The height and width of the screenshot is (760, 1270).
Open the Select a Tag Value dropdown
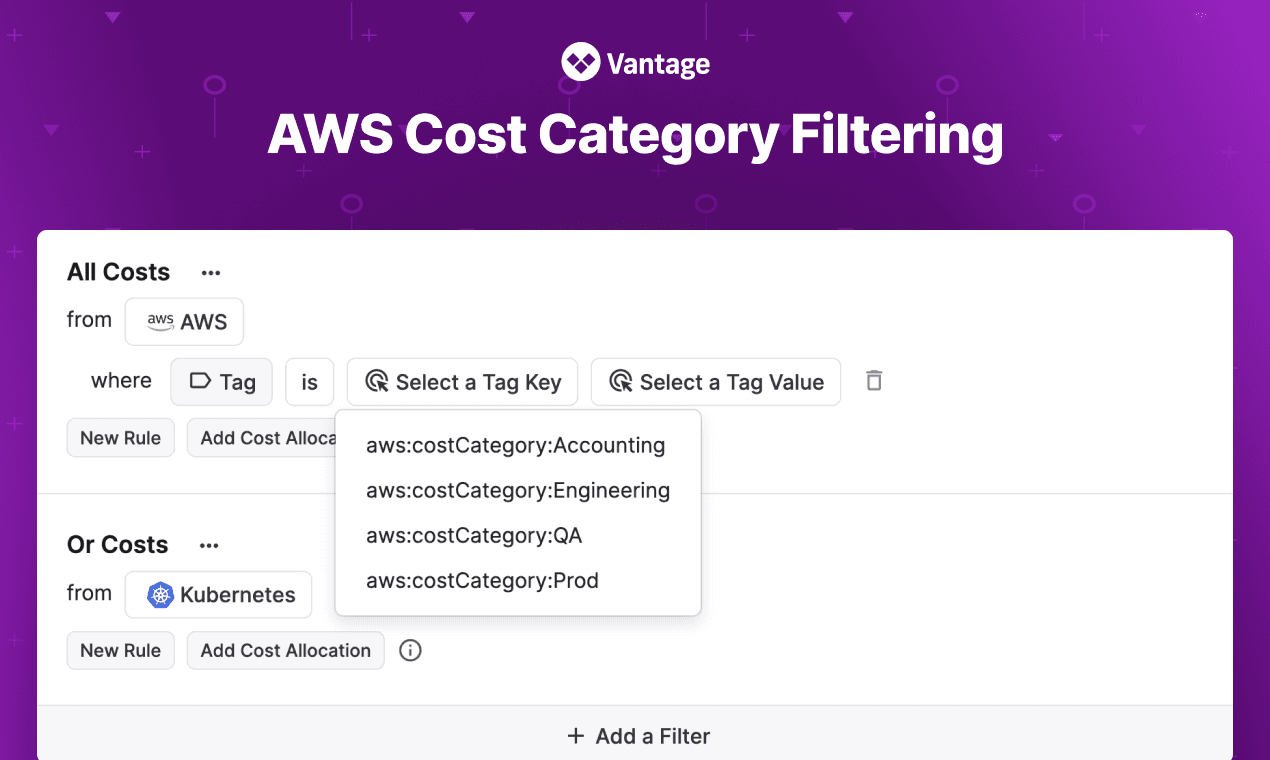point(715,381)
